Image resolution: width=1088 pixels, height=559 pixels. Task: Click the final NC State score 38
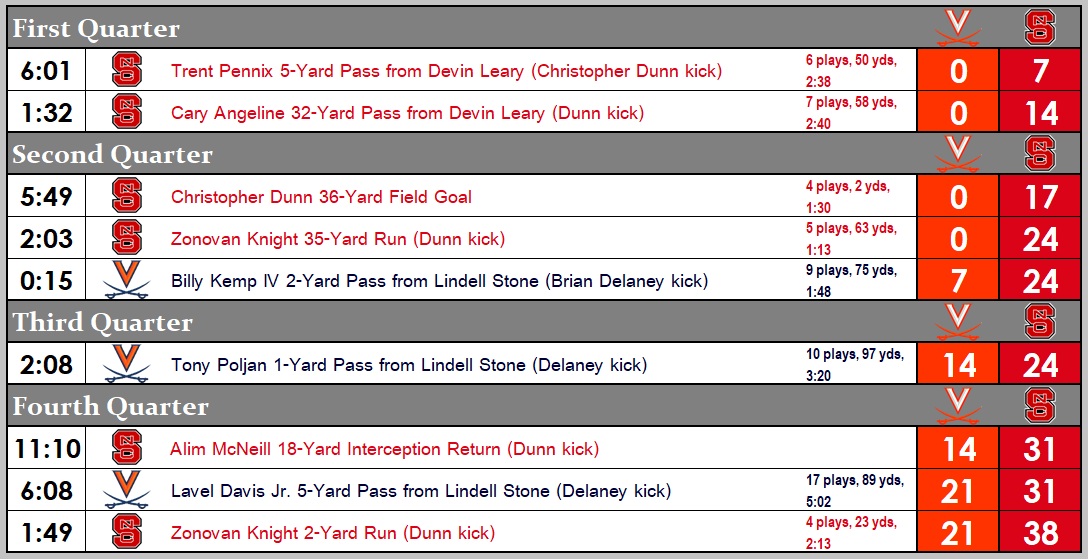(x=1041, y=533)
